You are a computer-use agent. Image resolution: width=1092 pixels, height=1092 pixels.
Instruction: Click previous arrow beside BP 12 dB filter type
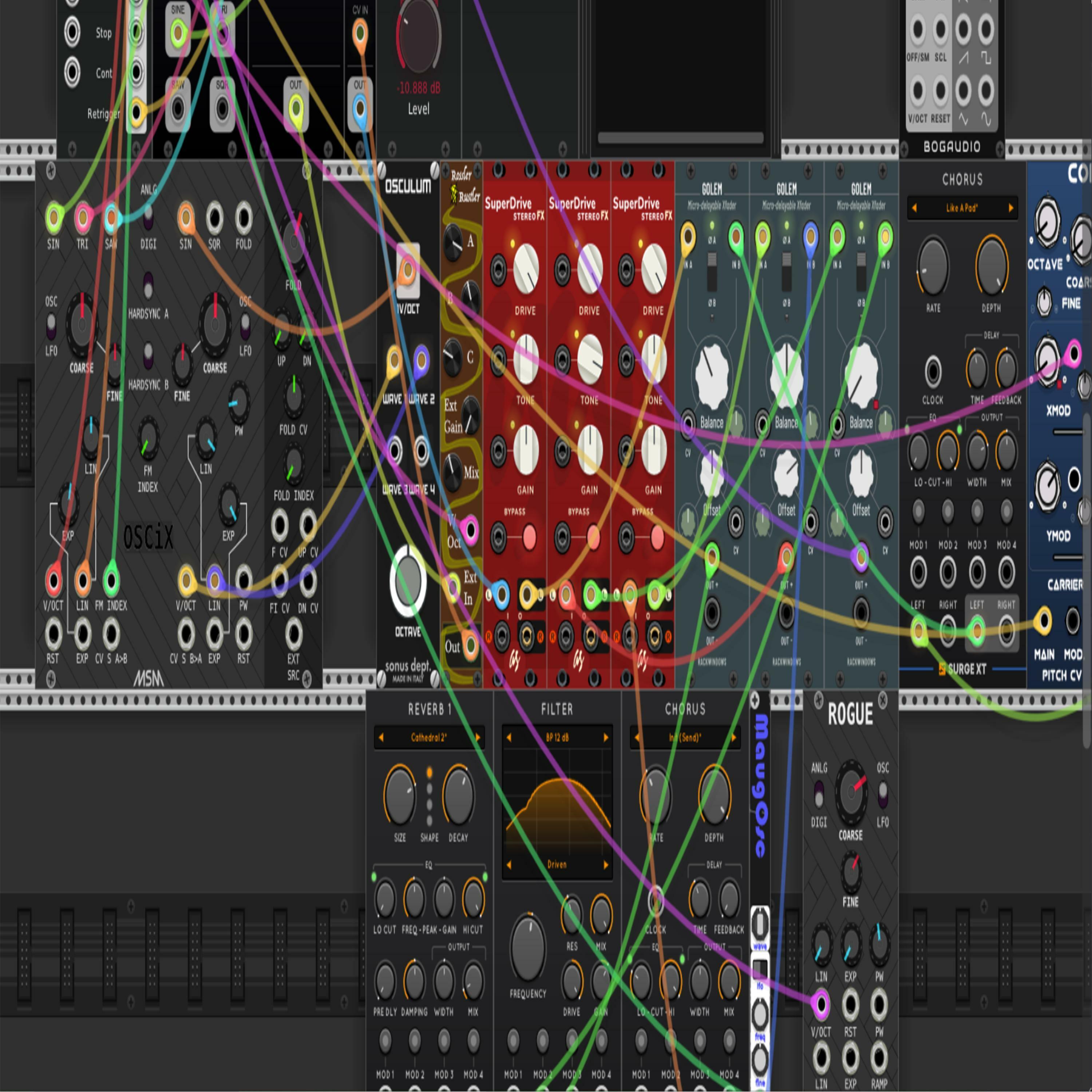click(x=509, y=737)
